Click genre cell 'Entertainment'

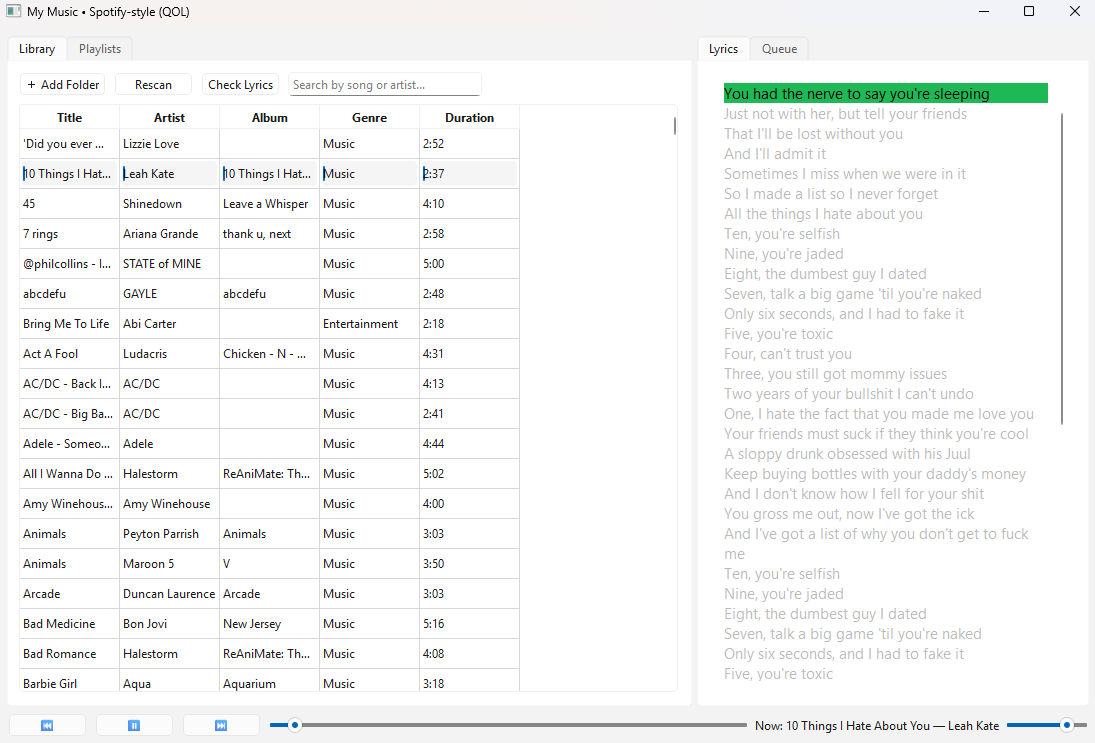click(x=369, y=324)
